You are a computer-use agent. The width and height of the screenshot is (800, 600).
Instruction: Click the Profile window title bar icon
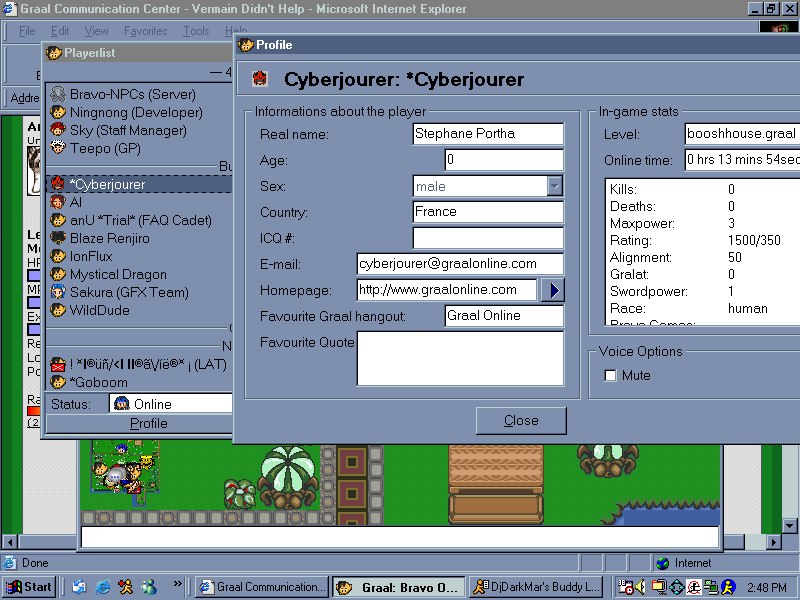click(x=246, y=45)
